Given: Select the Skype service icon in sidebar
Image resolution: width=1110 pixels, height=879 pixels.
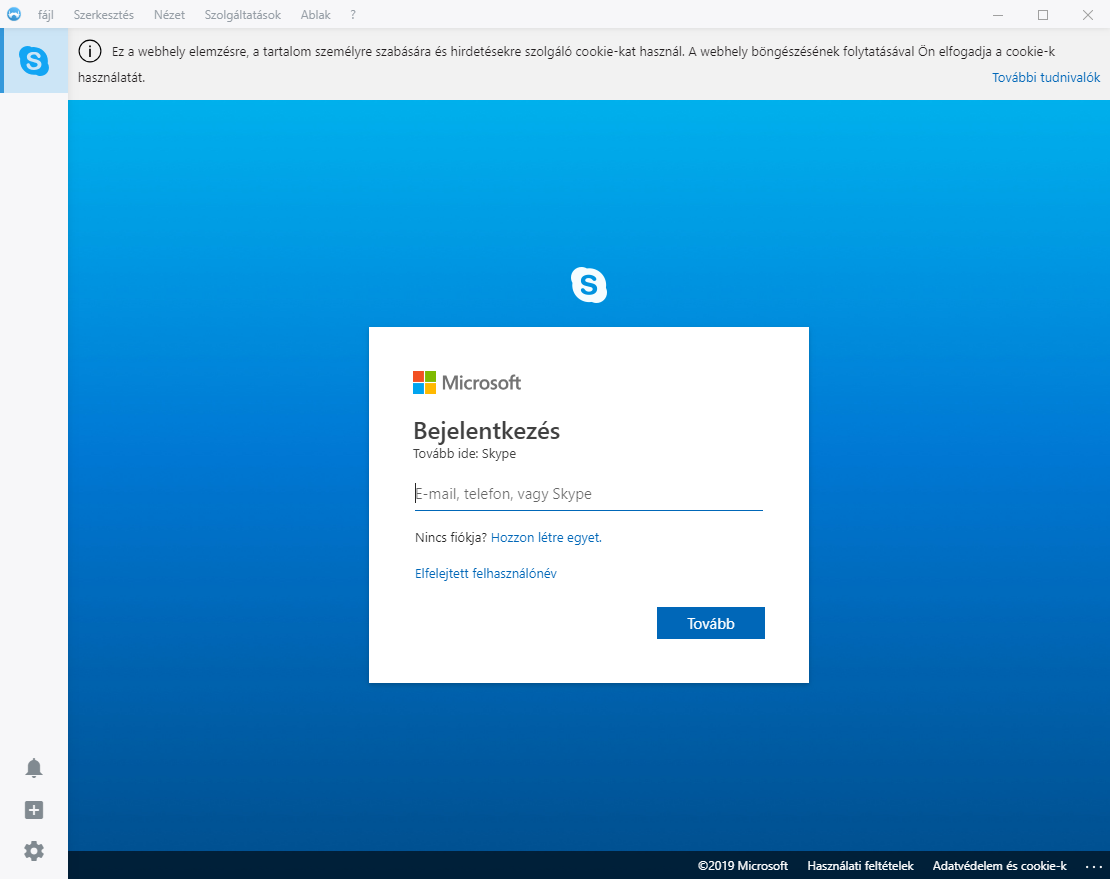Looking at the screenshot, I should pos(34,61).
